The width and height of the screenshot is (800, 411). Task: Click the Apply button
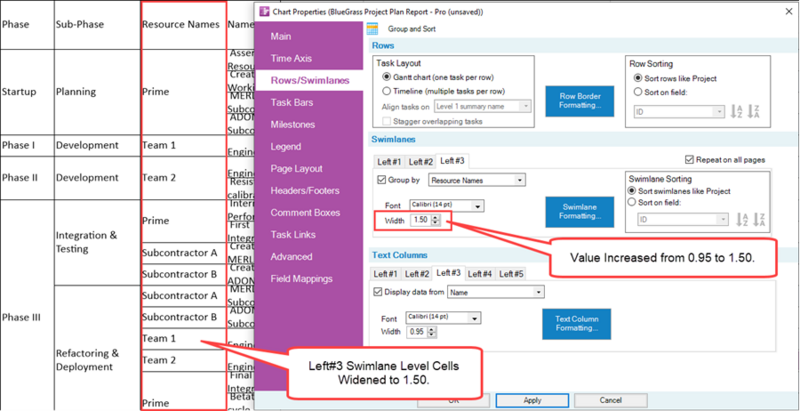(532, 400)
